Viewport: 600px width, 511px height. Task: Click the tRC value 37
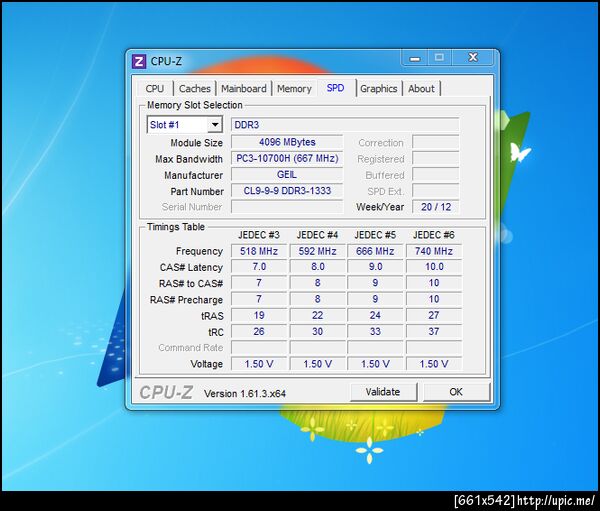(x=434, y=331)
